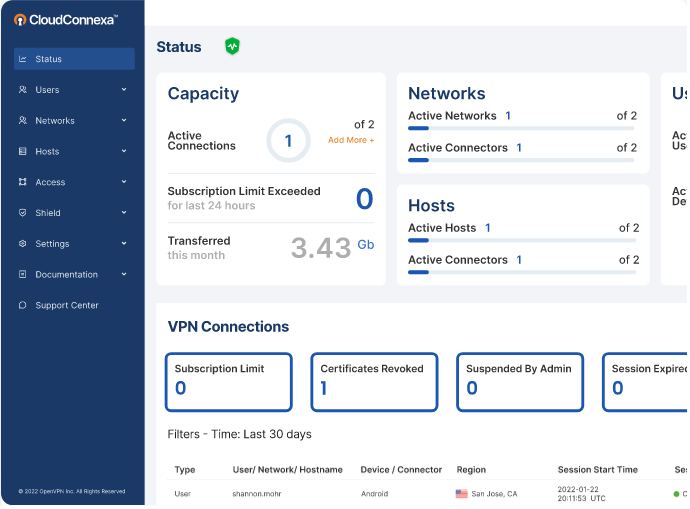Click the Access icon in sidebar
Screen dimensions: 690x509
coord(23,182)
